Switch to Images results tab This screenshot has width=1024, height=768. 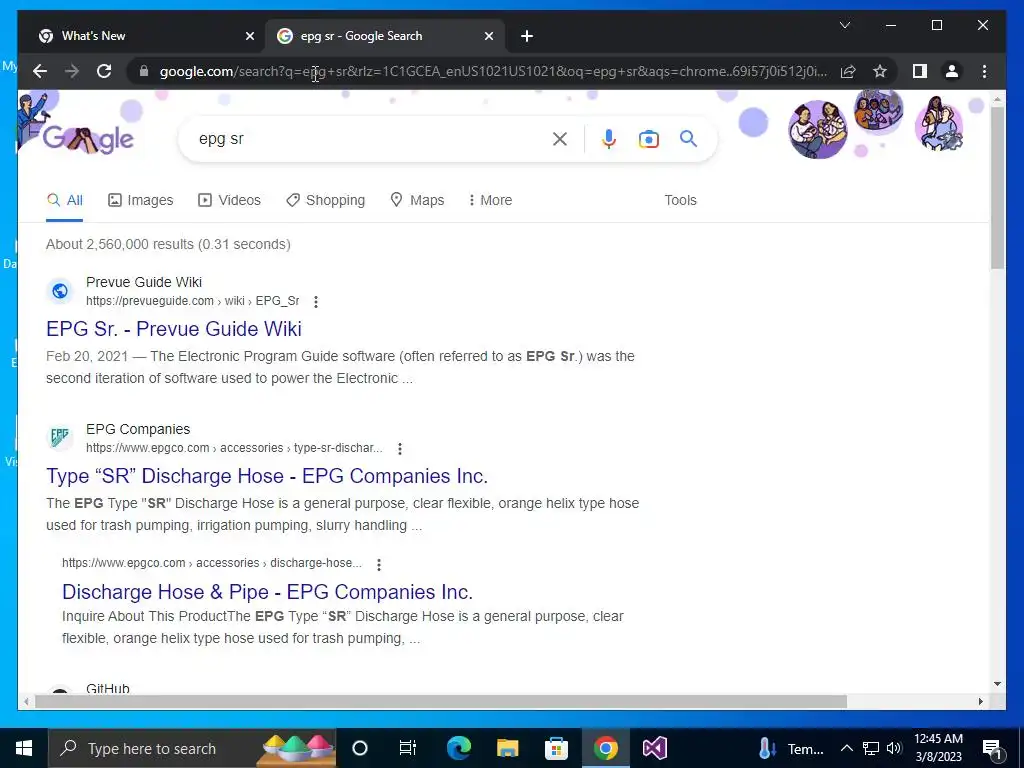pyautogui.click(x=140, y=200)
